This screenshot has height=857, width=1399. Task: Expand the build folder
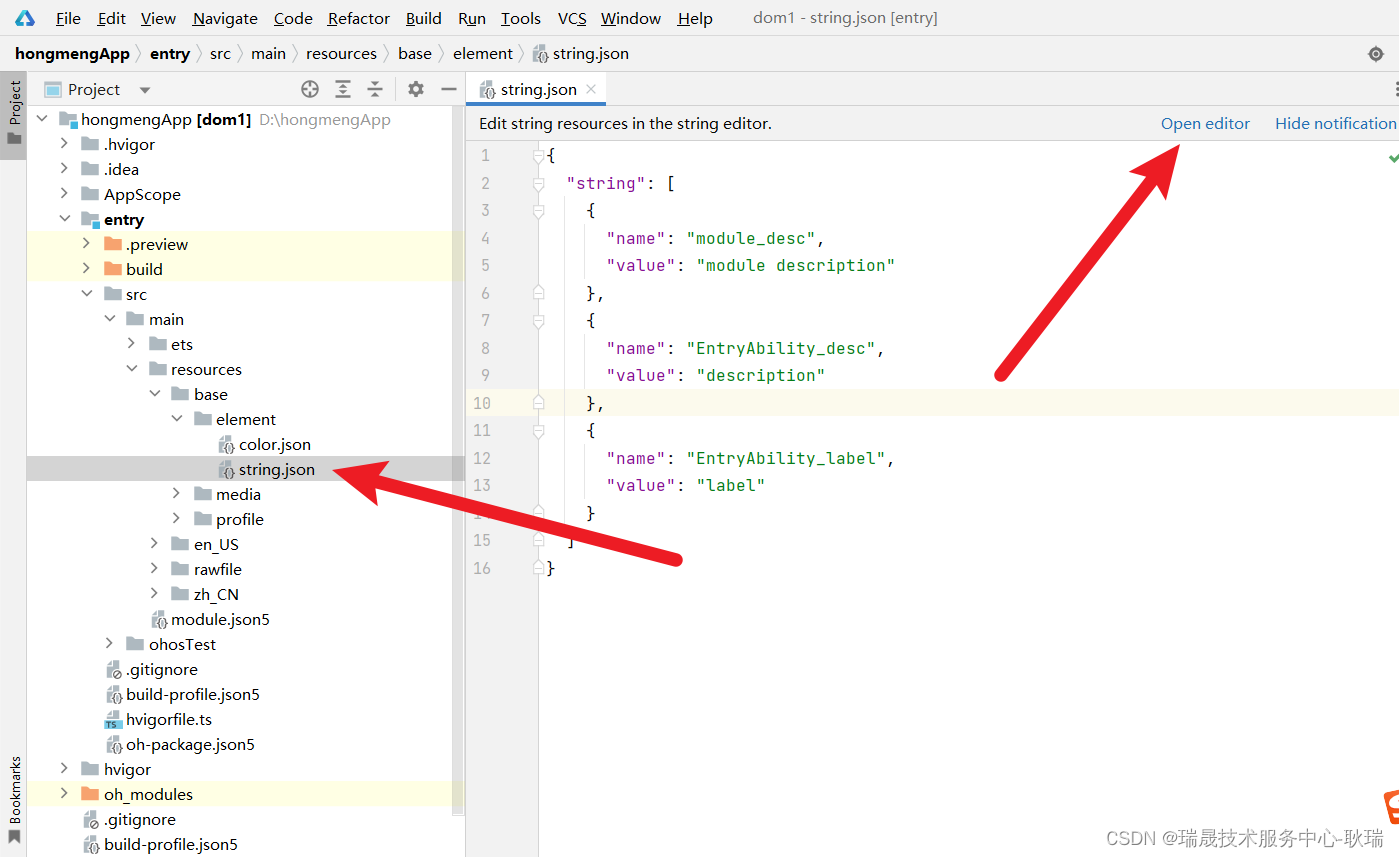[86, 269]
